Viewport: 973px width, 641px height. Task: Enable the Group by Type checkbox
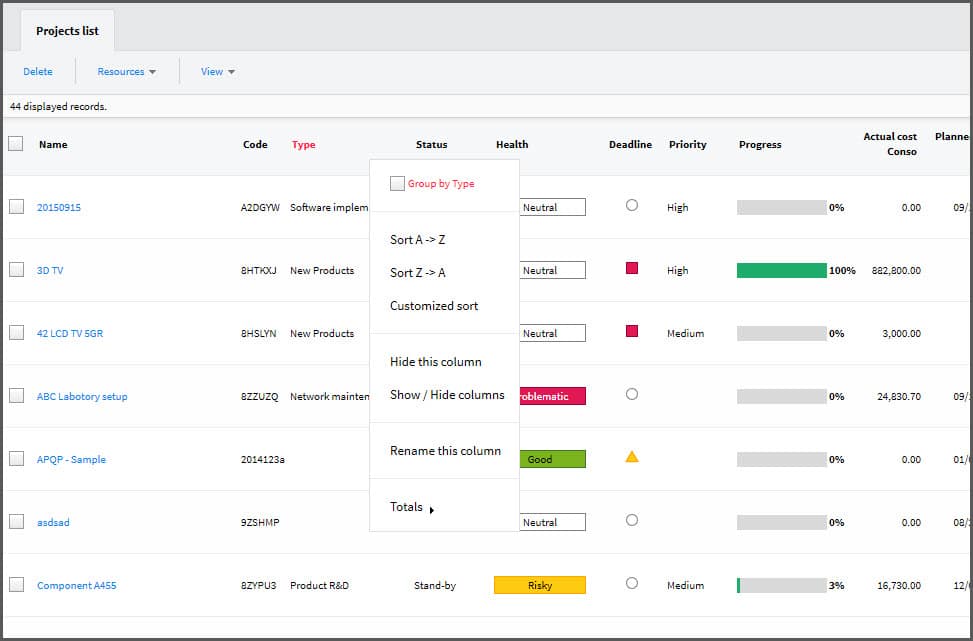point(397,184)
